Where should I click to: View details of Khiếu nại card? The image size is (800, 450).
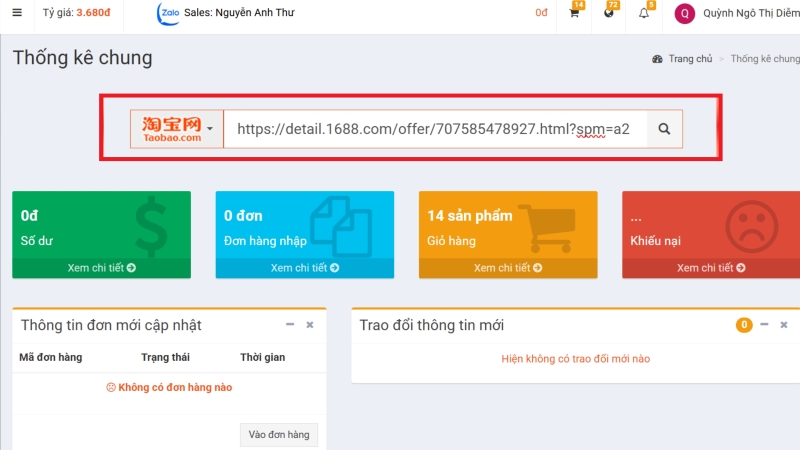tap(711, 268)
